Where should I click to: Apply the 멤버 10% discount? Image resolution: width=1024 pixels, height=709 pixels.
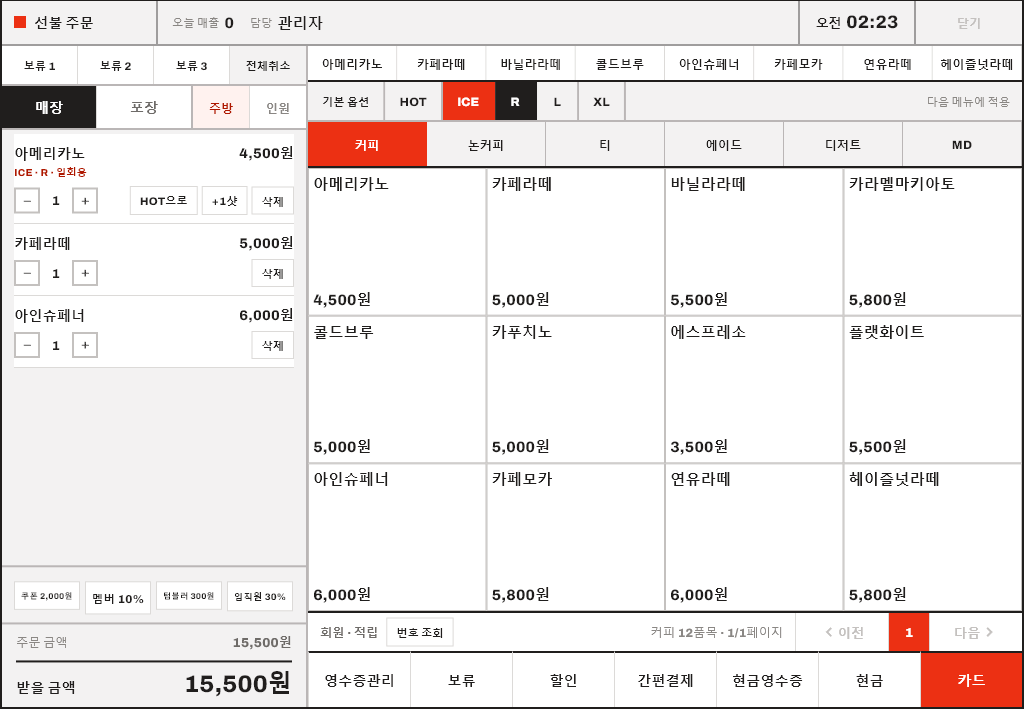118,598
